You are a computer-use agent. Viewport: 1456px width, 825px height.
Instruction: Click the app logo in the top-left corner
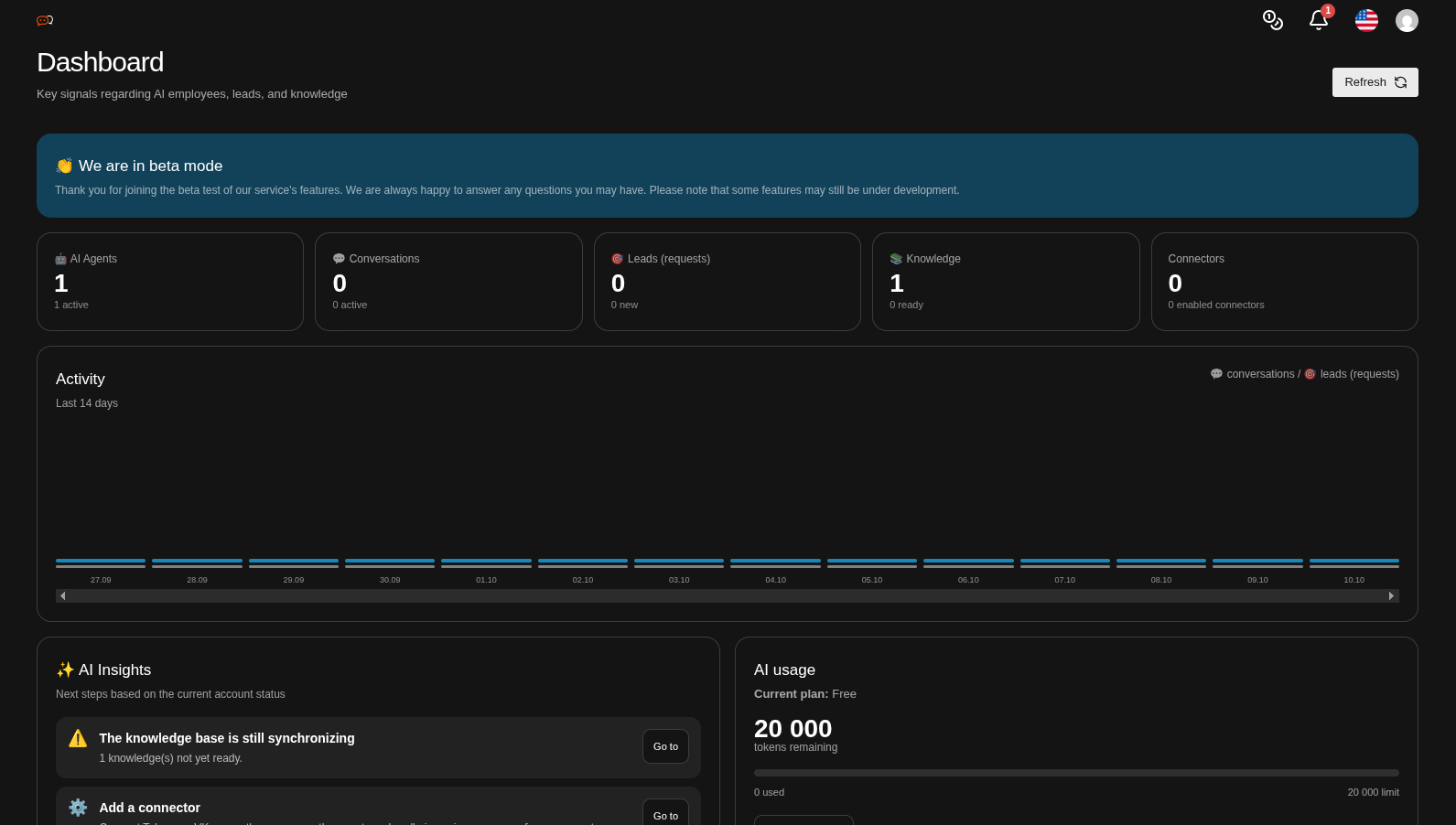click(45, 20)
